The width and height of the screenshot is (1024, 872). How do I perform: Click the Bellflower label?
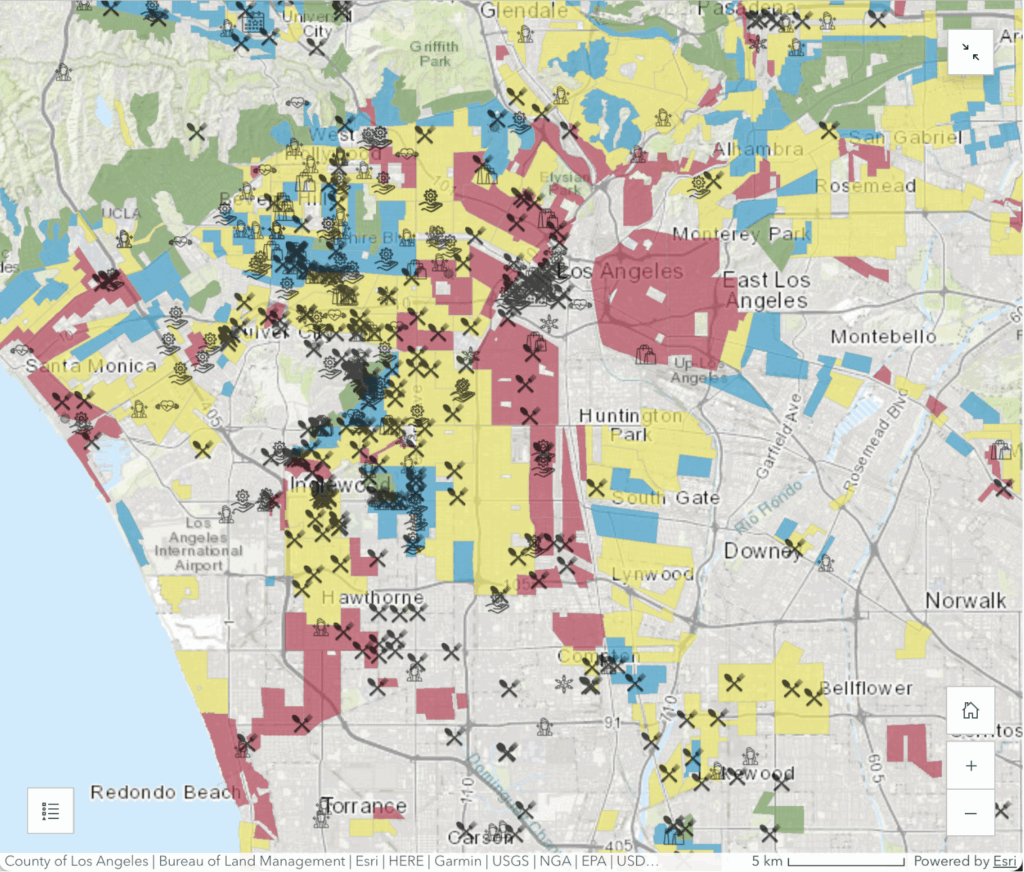(x=866, y=688)
